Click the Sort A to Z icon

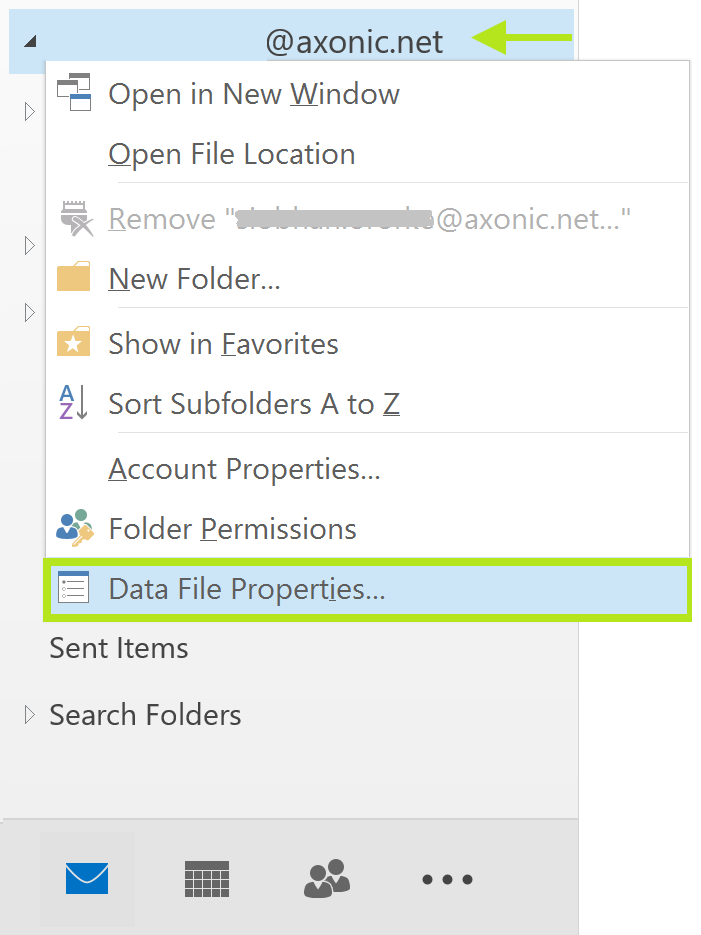74,403
